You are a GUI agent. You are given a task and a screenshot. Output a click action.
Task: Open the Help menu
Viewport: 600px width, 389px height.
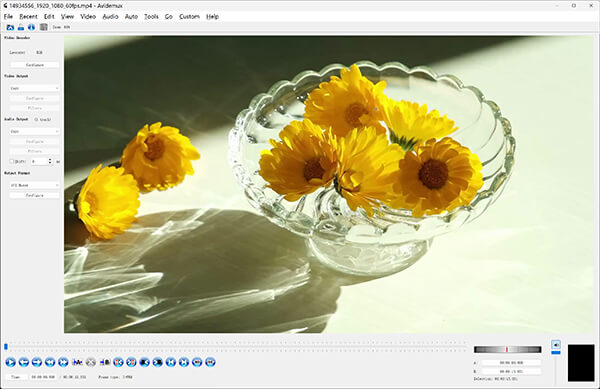pos(212,16)
